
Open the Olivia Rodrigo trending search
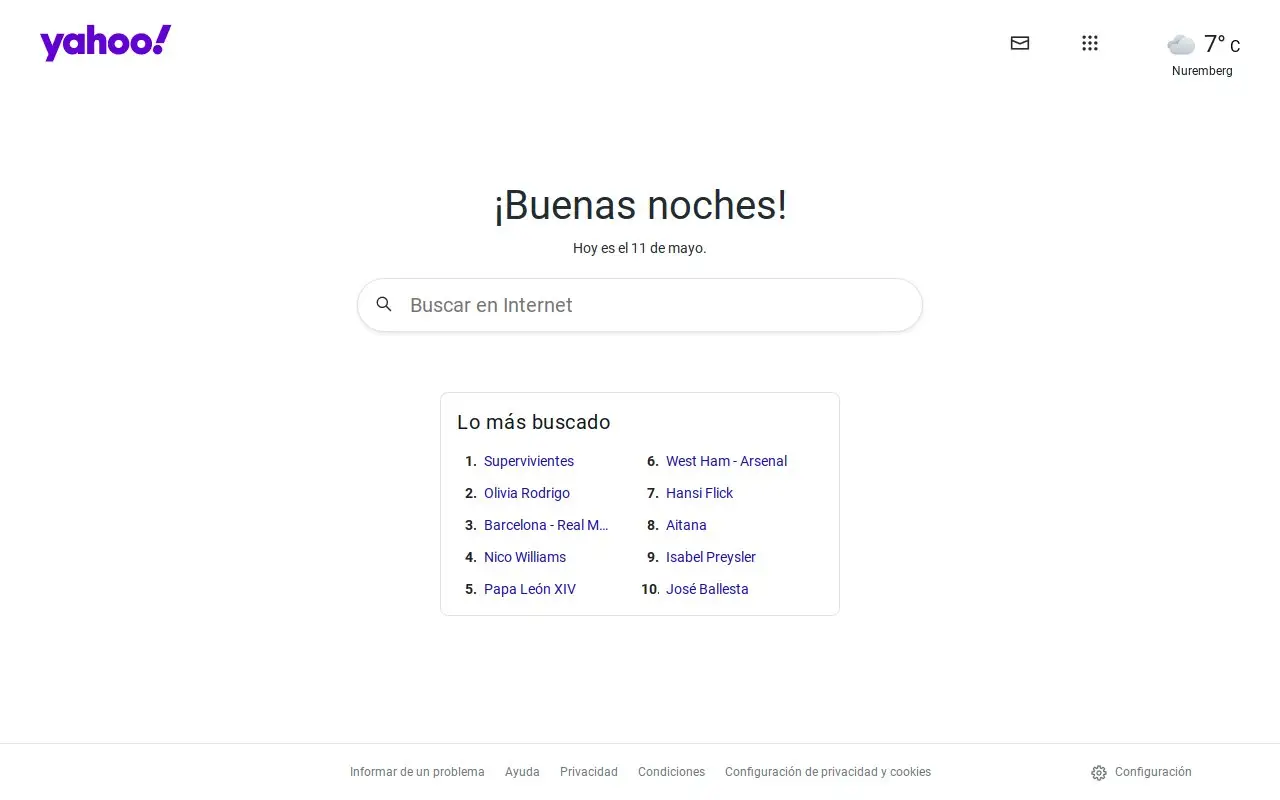[x=527, y=493]
